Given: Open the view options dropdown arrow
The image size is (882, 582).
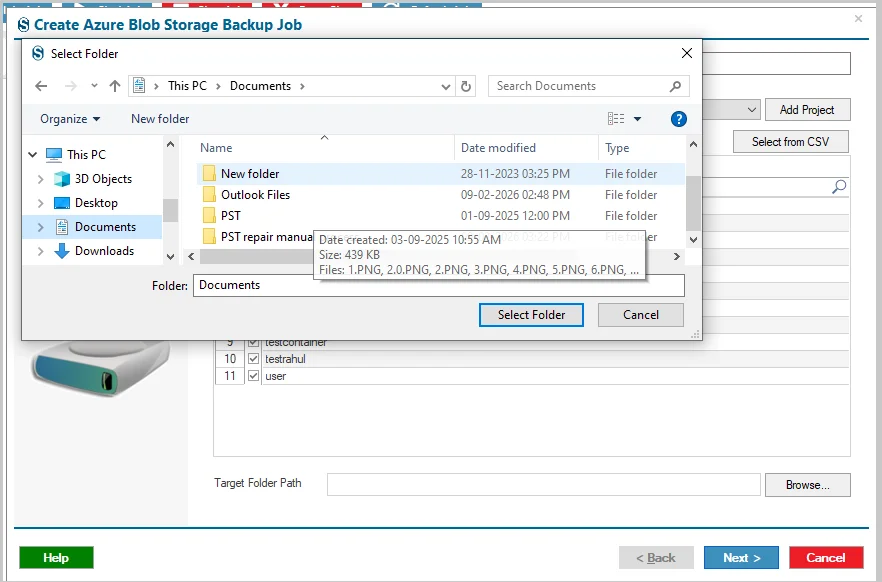Looking at the screenshot, I should tap(637, 119).
